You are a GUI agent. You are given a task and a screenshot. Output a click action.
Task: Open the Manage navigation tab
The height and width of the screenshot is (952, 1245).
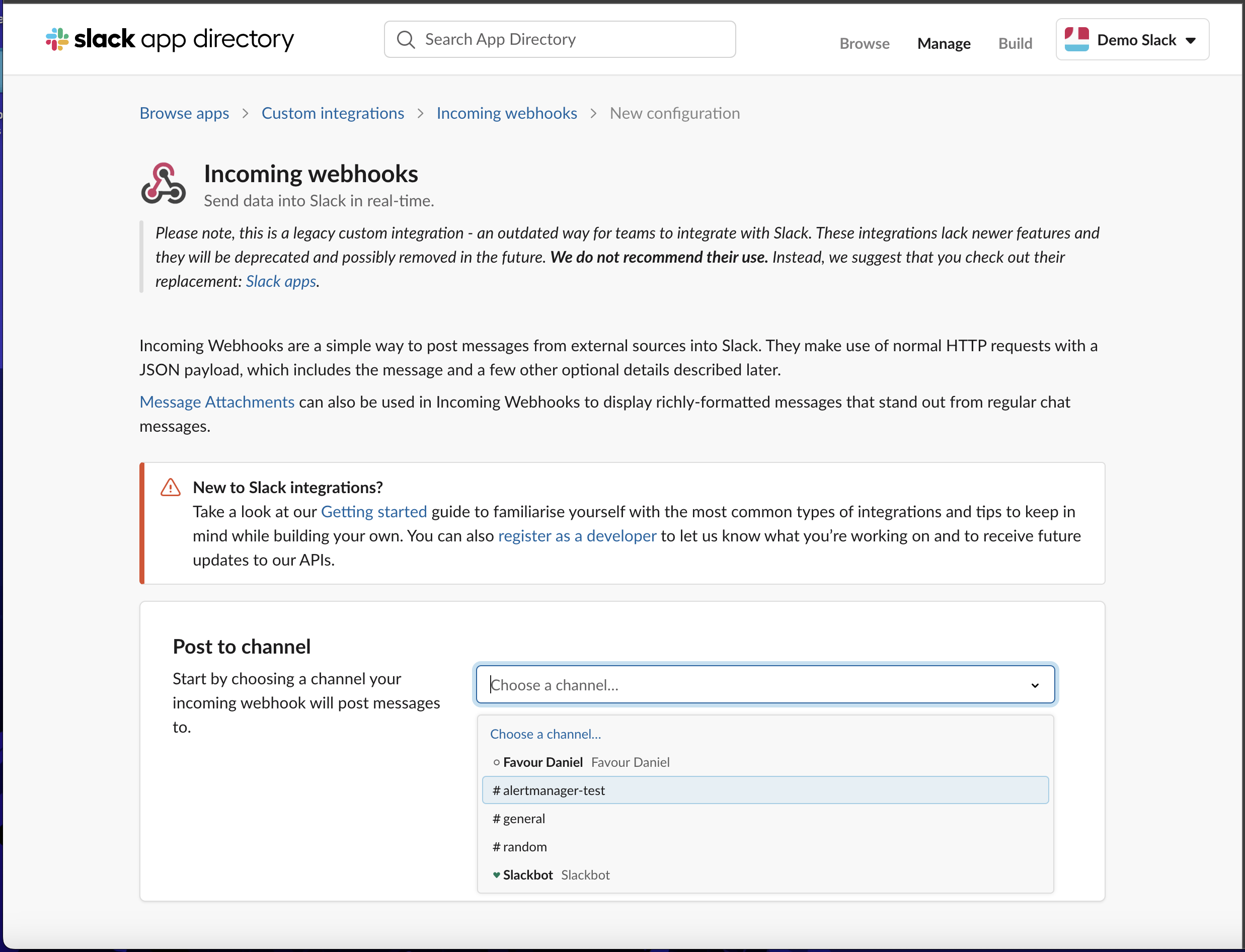(944, 43)
